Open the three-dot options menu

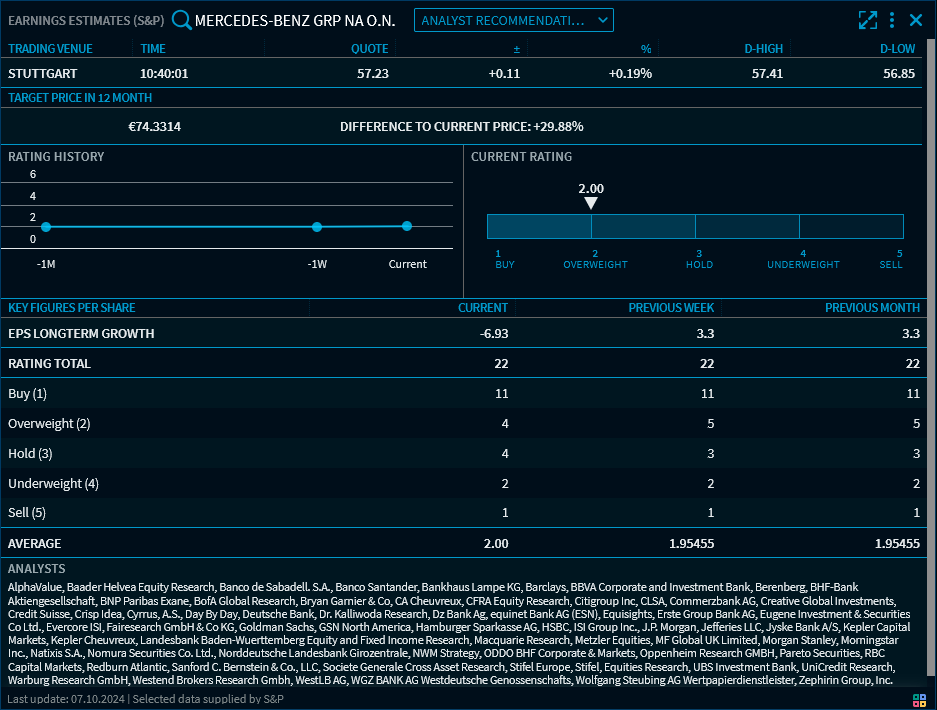(x=891, y=20)
